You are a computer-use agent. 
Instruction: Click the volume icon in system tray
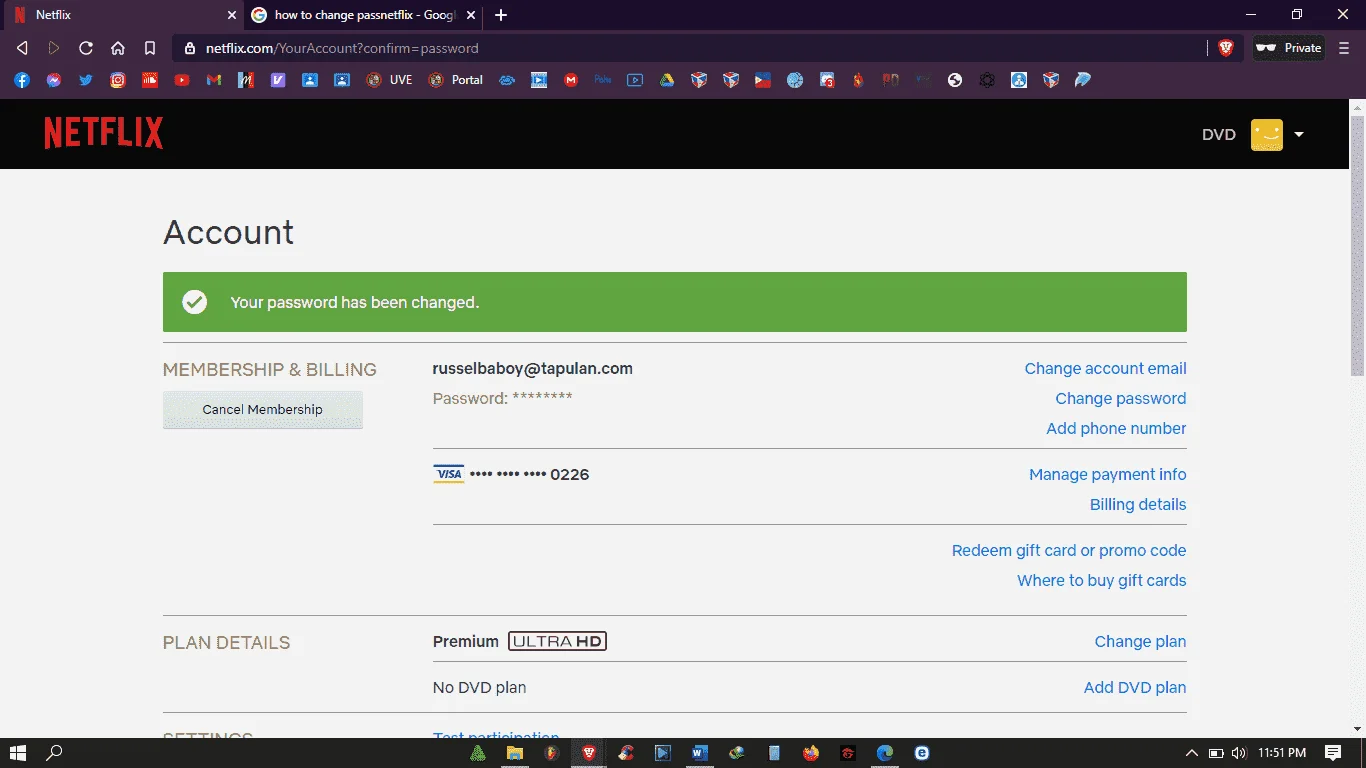click(1239, 753)
